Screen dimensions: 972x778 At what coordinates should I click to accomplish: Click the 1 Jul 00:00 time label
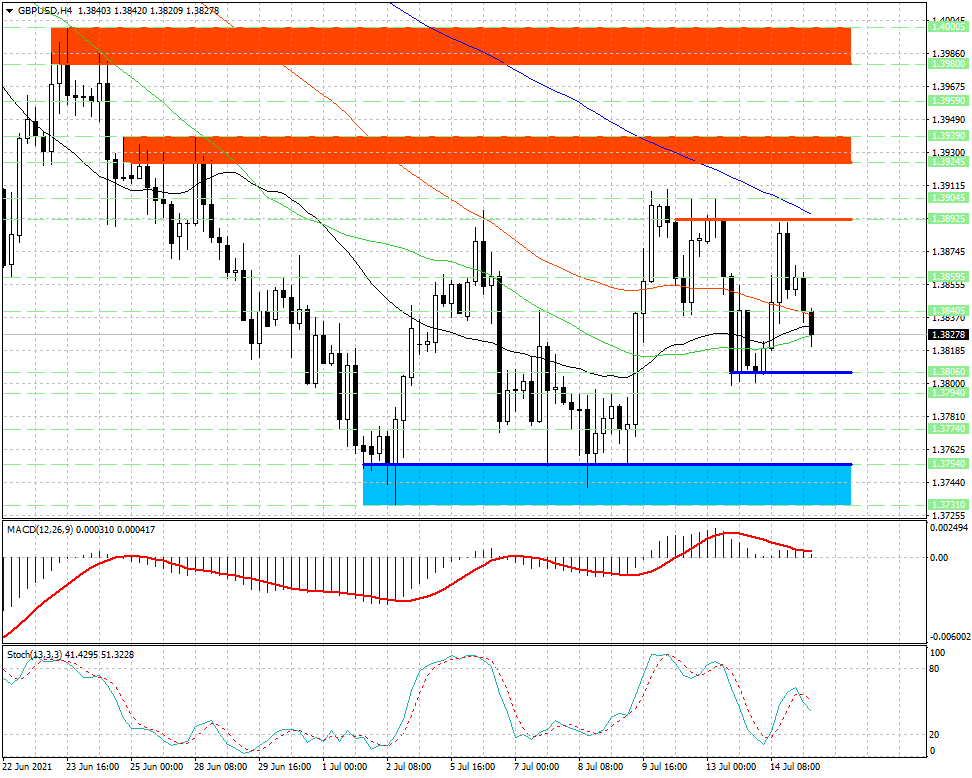[346, 767]
